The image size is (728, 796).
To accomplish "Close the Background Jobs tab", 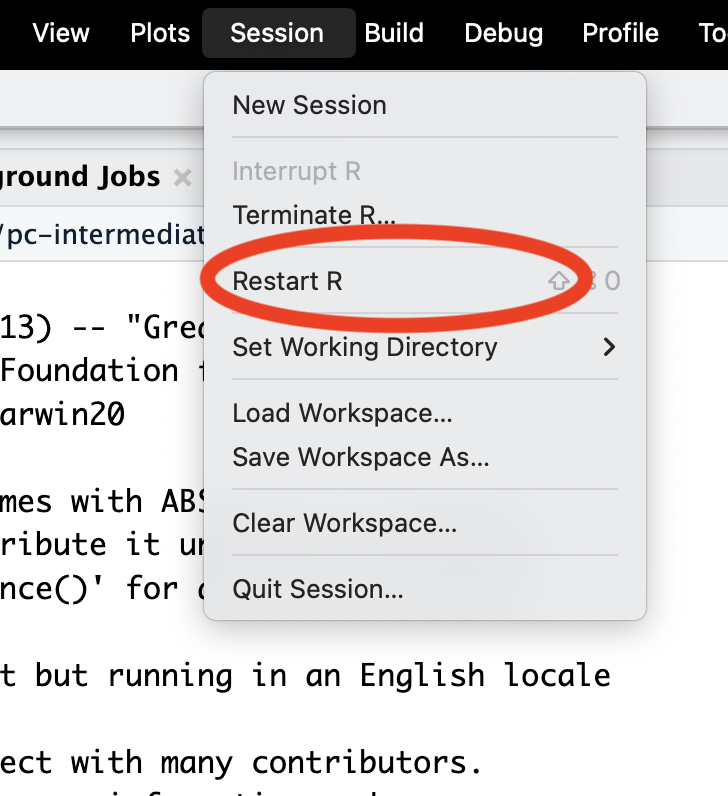I will 182,178.
